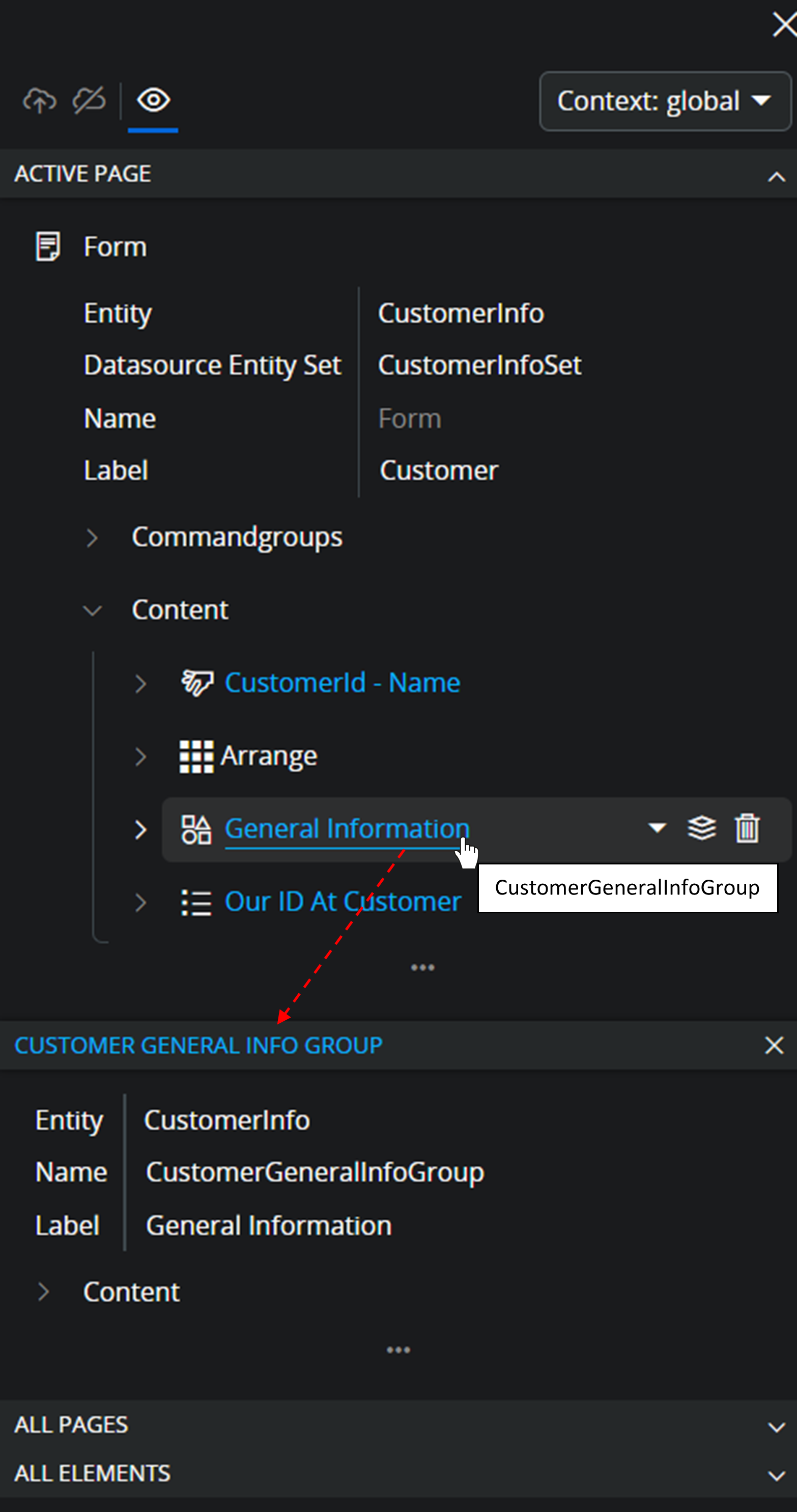Expand the Commandgroups node

(92, 538)
